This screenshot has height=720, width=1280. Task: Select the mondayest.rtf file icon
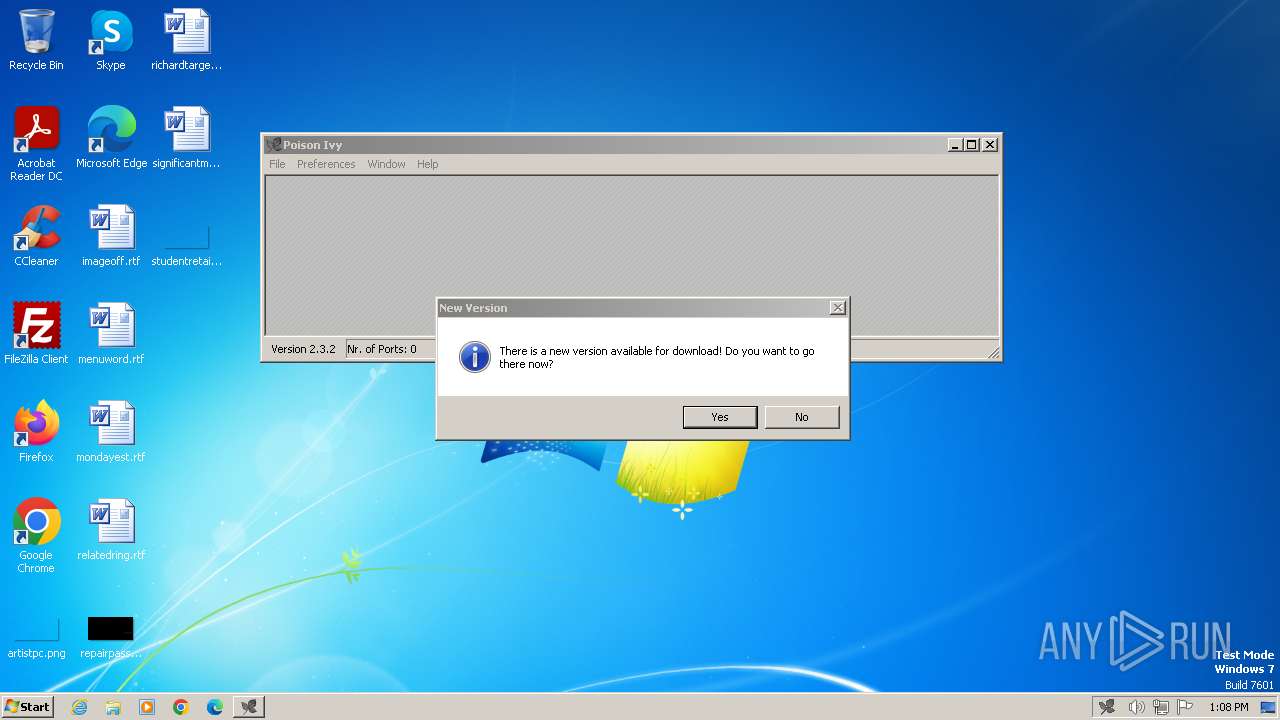pos(111,432)
